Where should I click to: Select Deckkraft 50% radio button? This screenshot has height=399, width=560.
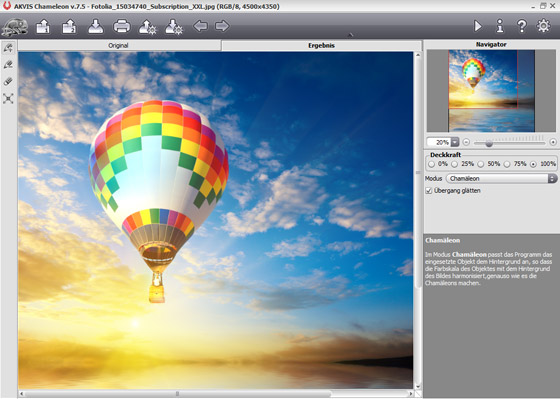(481, 164)
